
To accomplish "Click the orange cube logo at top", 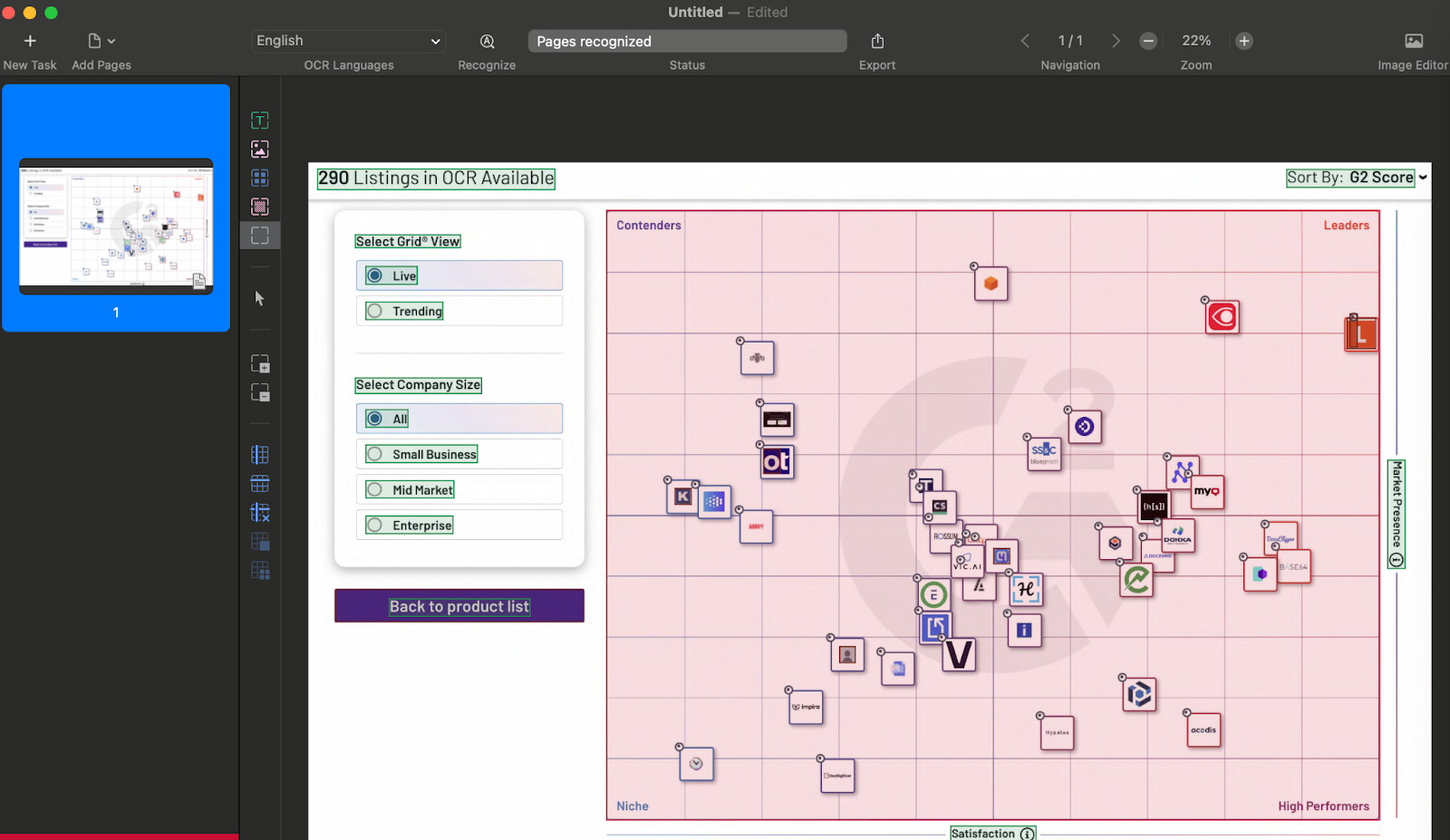I will [991, 284].
